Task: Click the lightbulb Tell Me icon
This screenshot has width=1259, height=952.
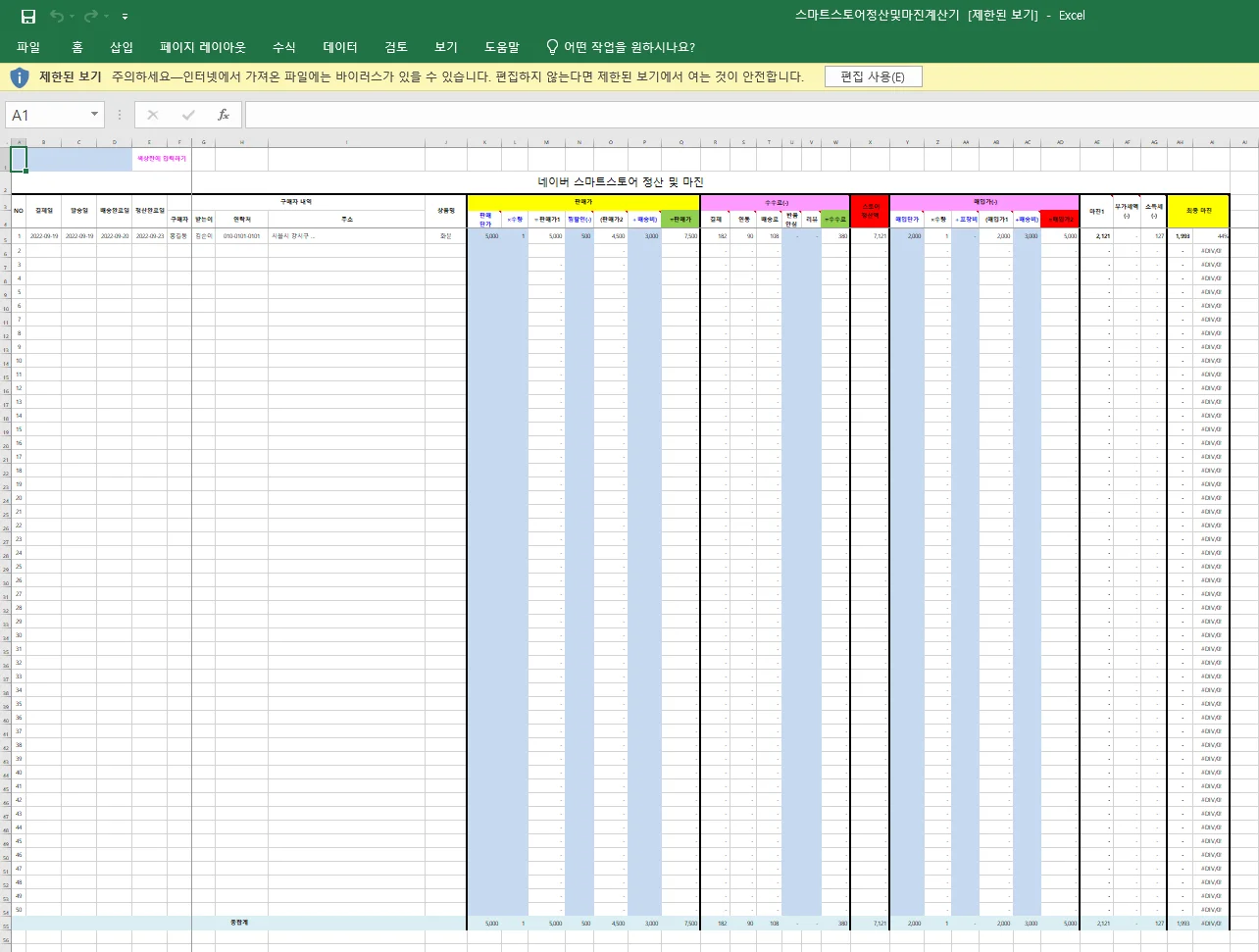Action: pyautogui.click(x=552, y=47)
